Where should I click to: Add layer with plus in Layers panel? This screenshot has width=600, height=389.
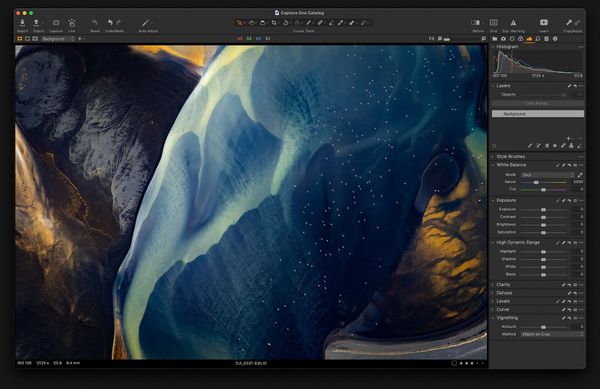point(569,138)
